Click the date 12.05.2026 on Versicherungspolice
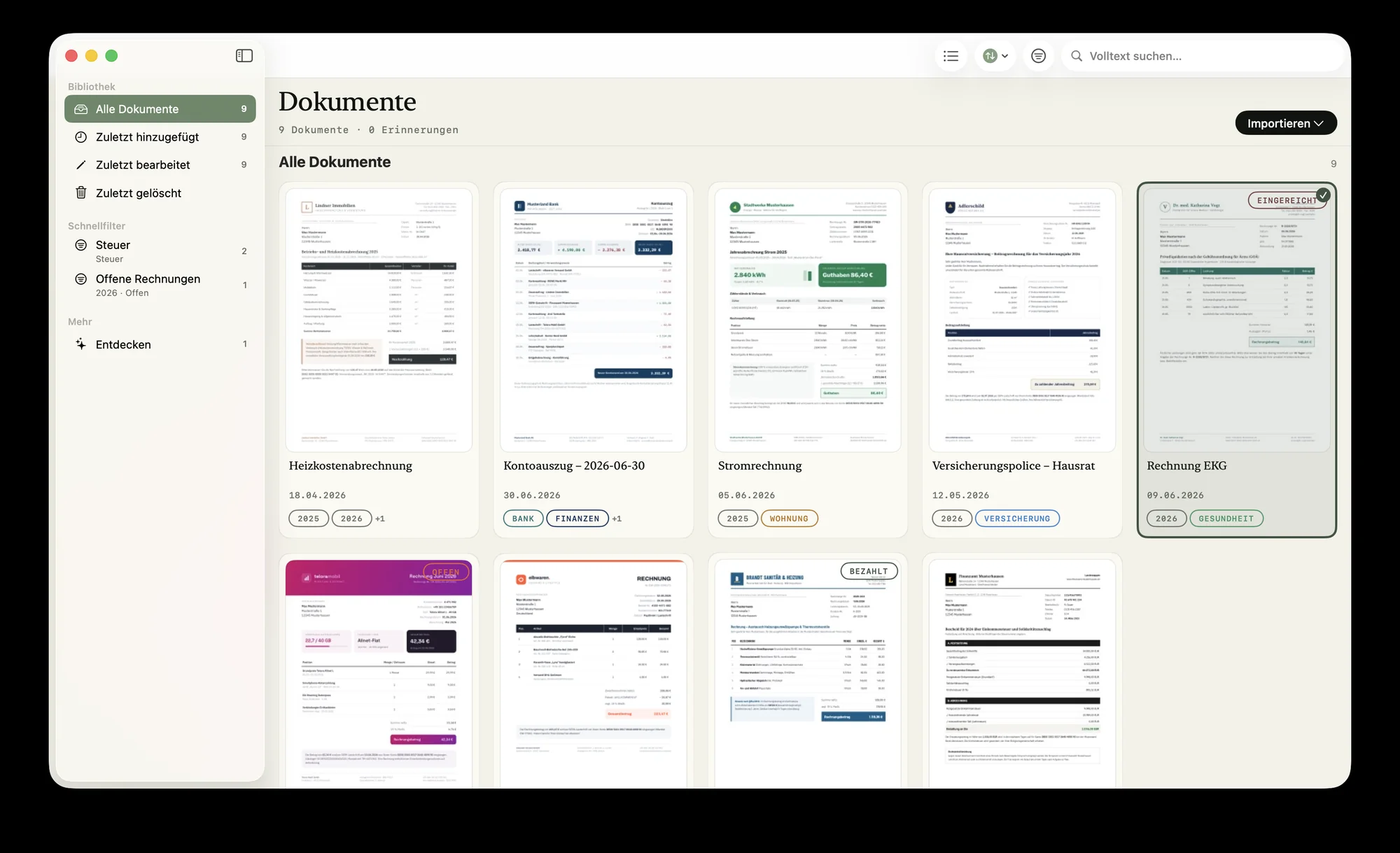Screen dimensions: 1400x853 pyautogui.click(x=960, y=495)
